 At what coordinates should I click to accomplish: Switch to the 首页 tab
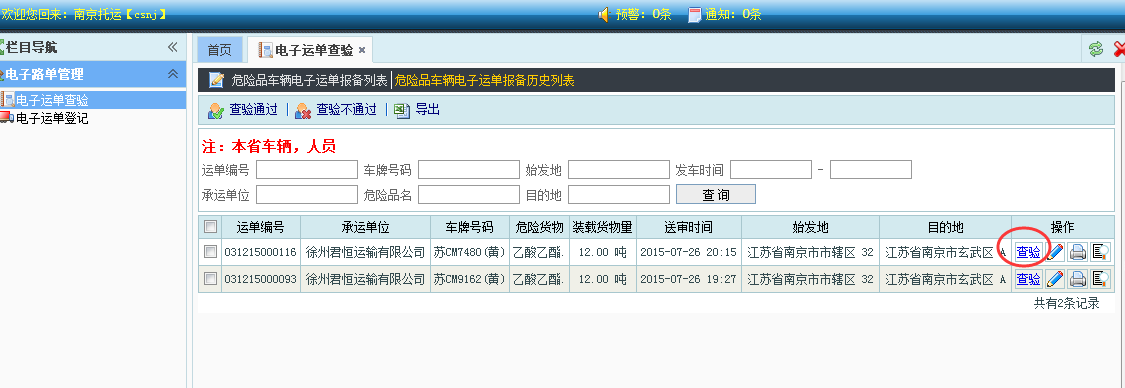(x=220, y=50)
